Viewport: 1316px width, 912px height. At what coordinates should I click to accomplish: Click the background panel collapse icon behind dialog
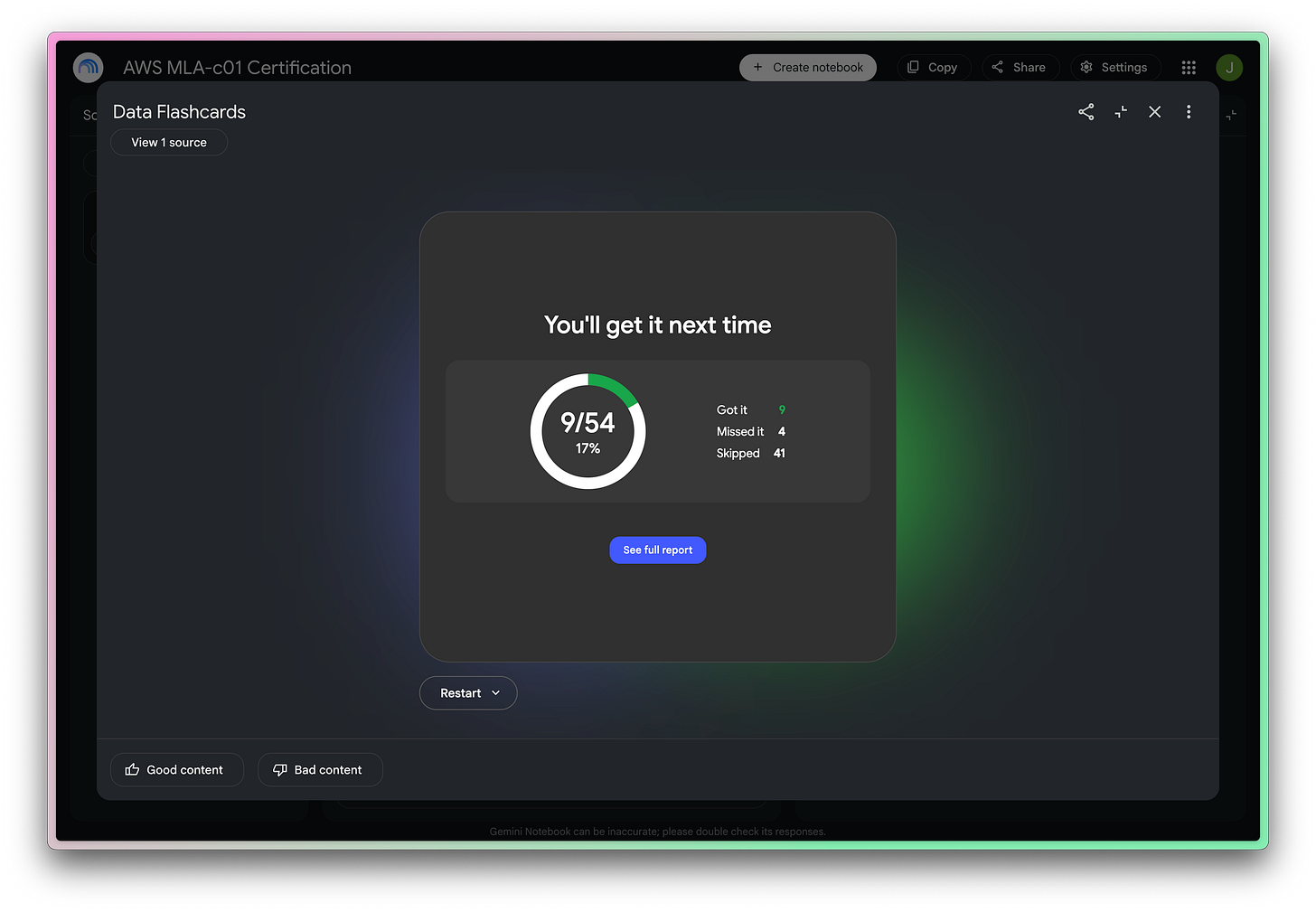pos(1232,116)
